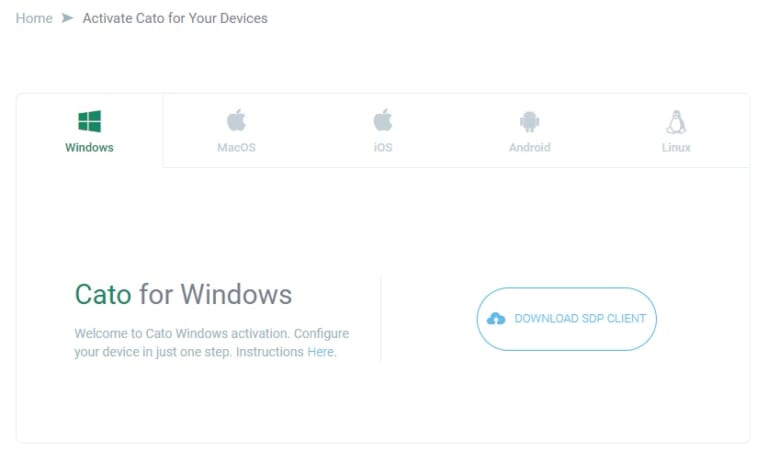Click the green 'Cato' word in heading
The image size is (768, 462).
tap(103, 294)
